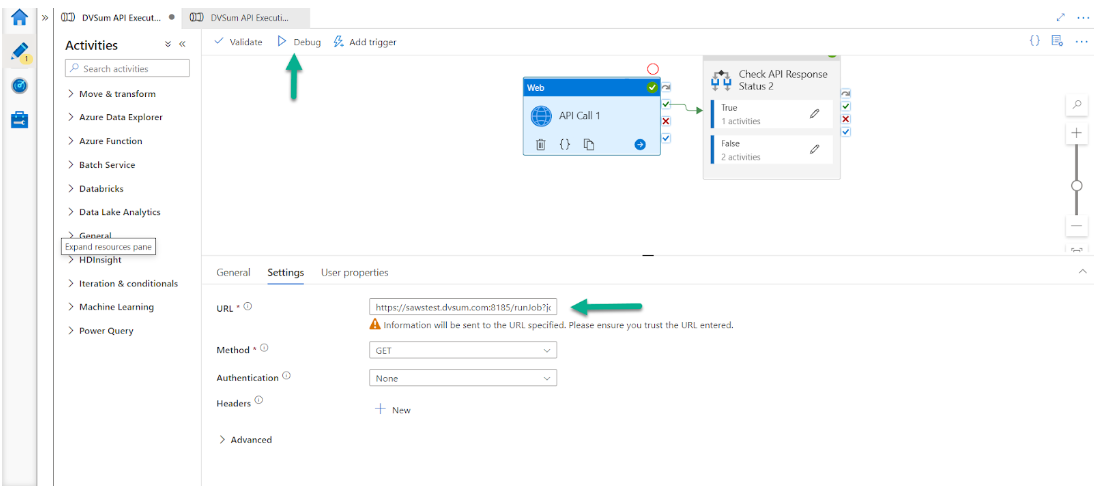Show Headers info tooltip icon
The width and height of the screenshot is (1104, 487).
click(x=258, y=400)
